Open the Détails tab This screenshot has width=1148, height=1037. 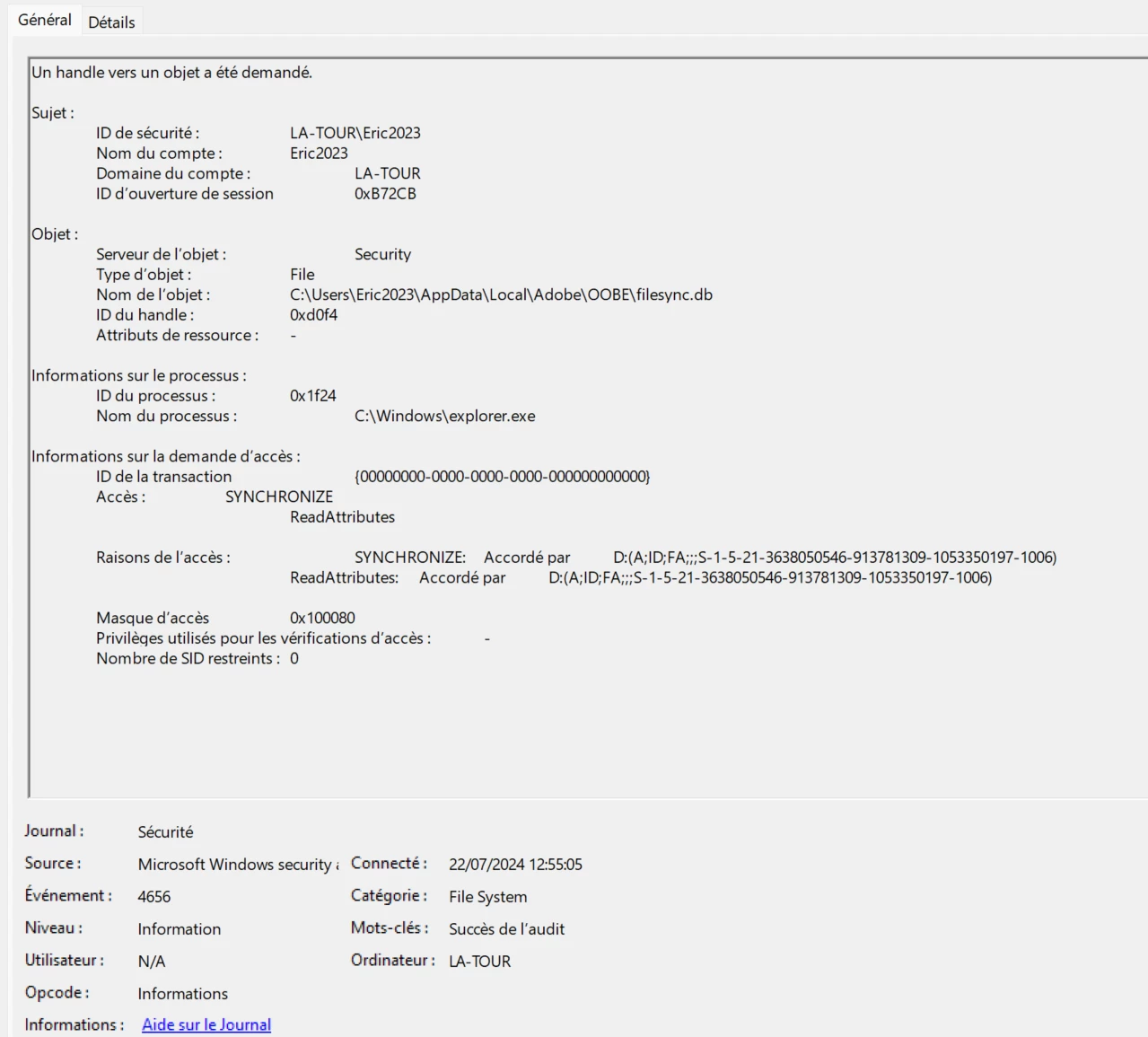111,22
